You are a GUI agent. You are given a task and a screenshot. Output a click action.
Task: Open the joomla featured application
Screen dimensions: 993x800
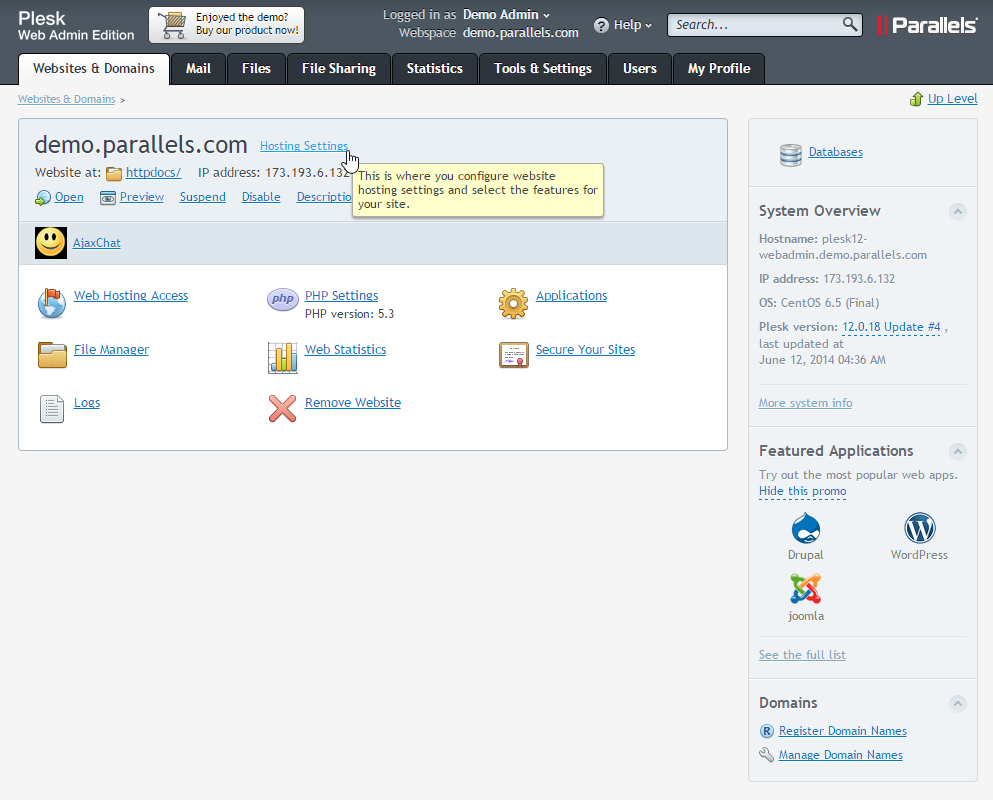pyautogui.click(x=806, y=597)
